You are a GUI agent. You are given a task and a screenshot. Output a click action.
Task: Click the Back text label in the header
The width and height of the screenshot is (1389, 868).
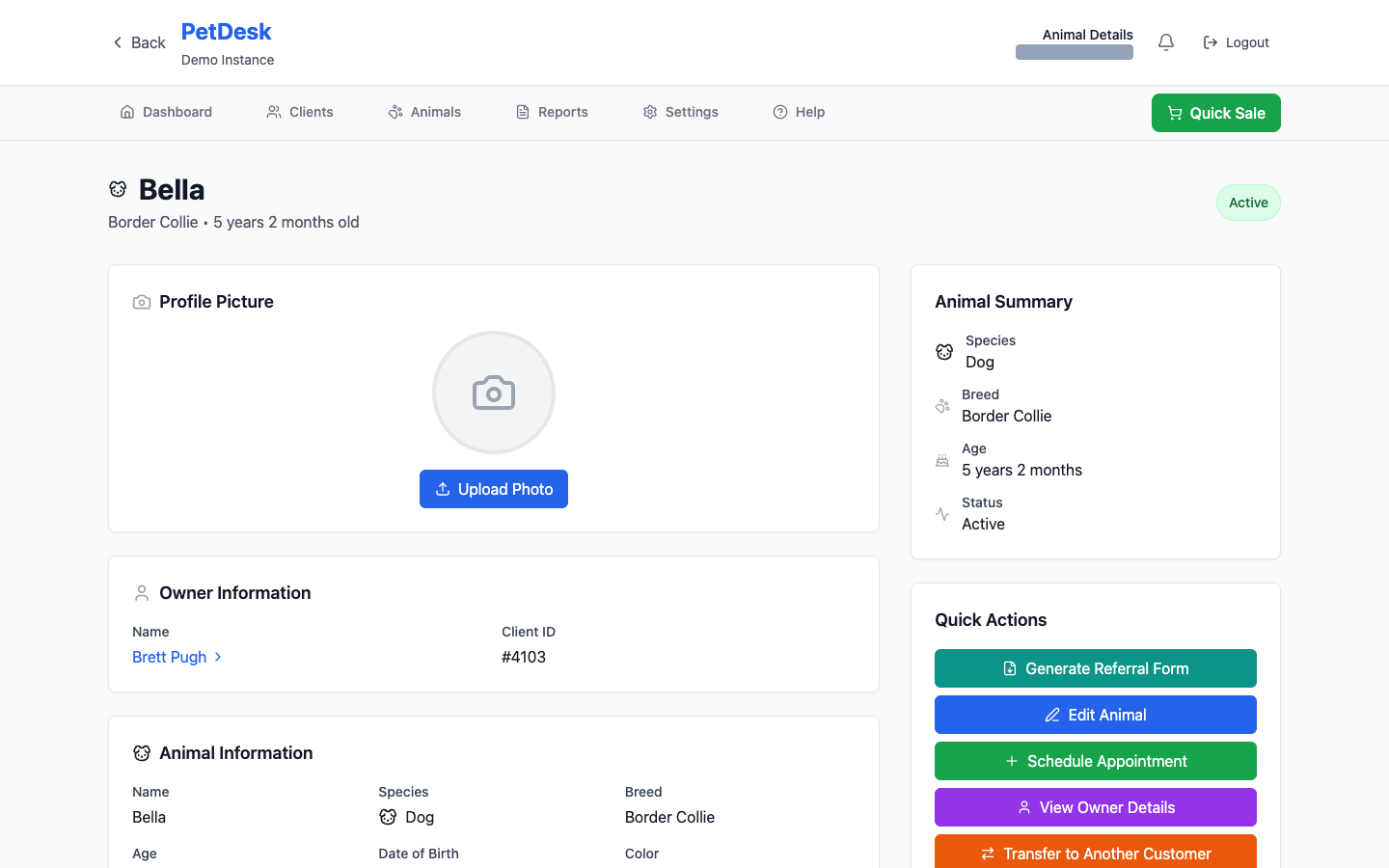point(149,42)
